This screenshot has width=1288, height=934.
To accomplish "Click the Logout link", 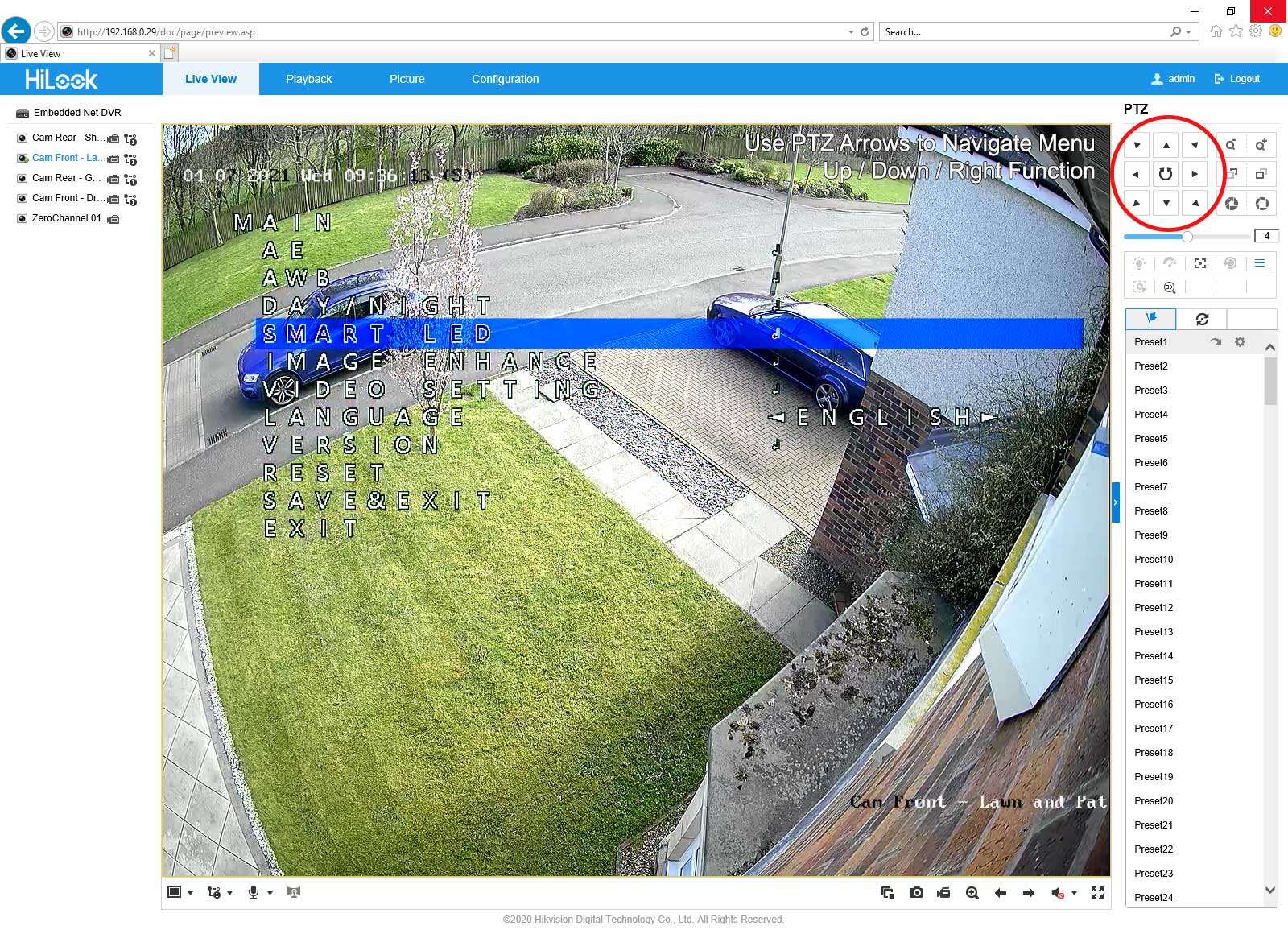I will pyautogui.click(x=1237, y=79).
